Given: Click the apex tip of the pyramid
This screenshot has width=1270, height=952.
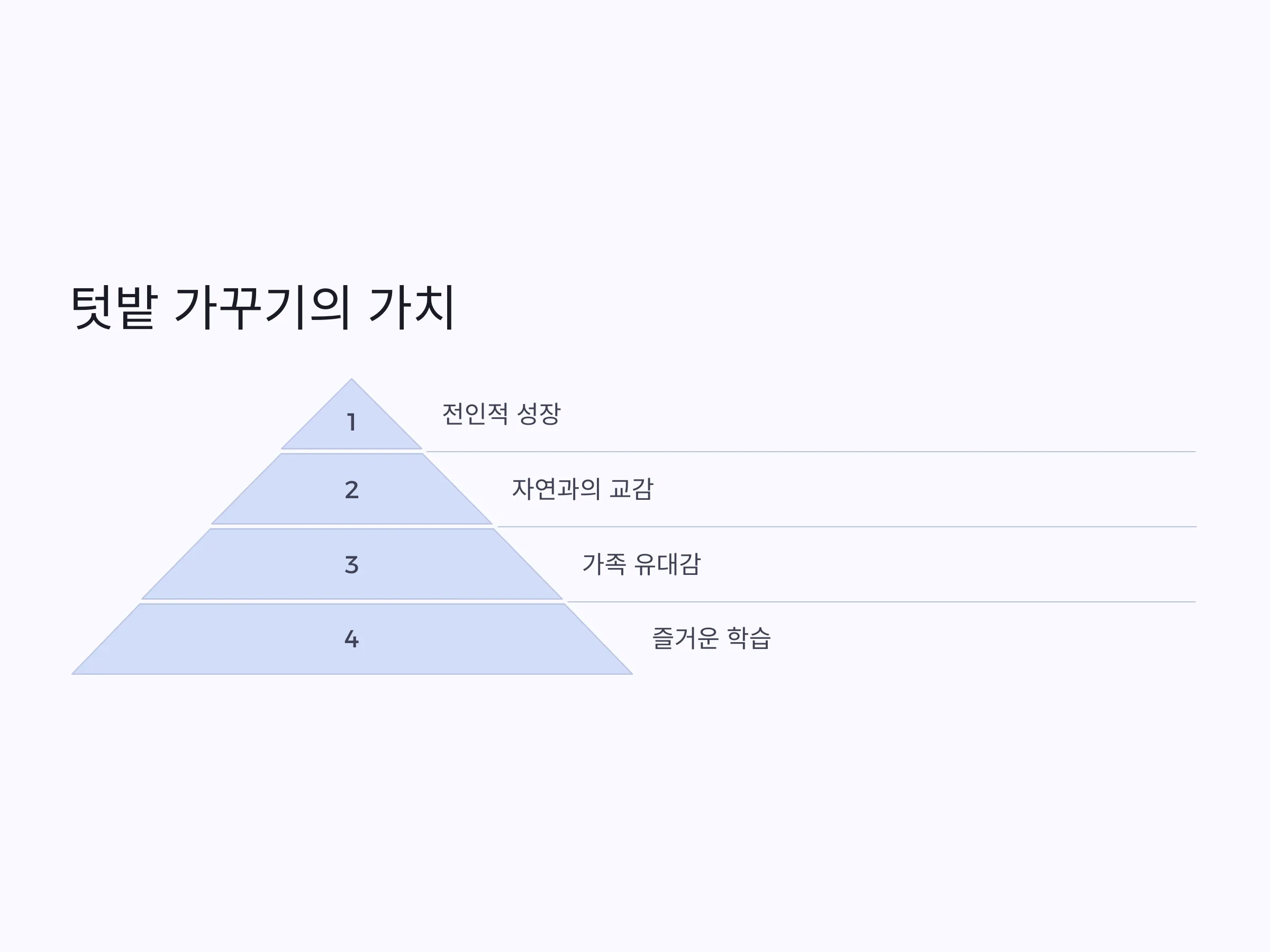Looking at the screenshot, I should 351,380.
